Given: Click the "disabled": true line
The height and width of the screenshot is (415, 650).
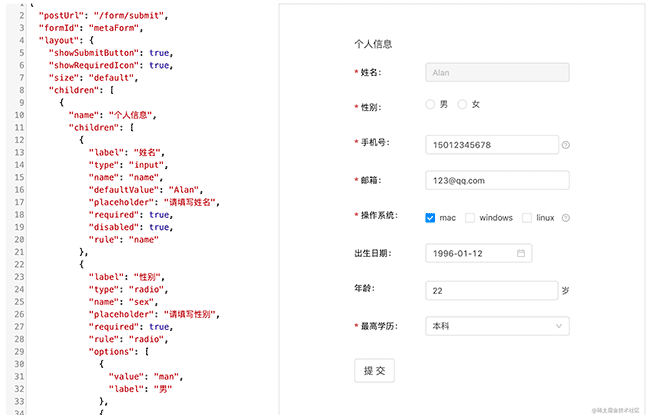Looking at the screenshot, I should [x=131, y=227].
